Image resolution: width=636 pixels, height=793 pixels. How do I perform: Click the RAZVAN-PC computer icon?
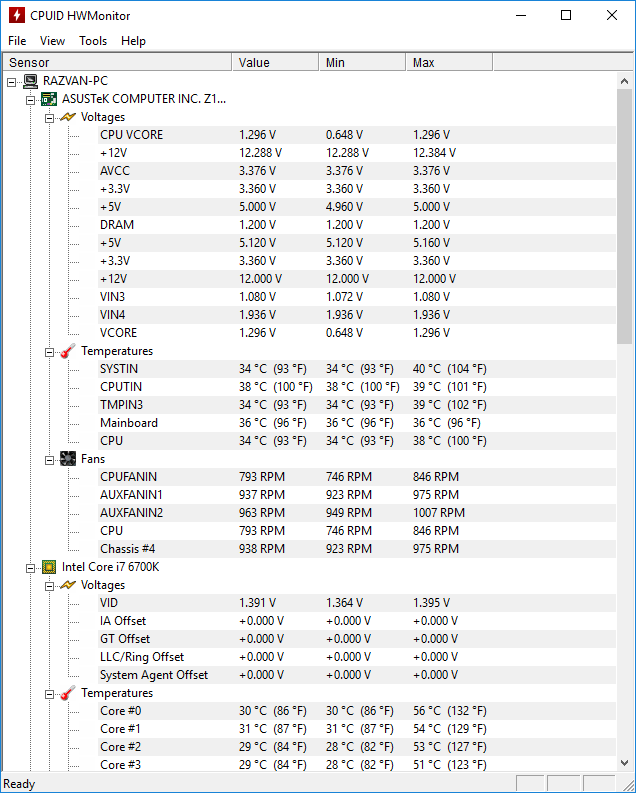[30, 81]
